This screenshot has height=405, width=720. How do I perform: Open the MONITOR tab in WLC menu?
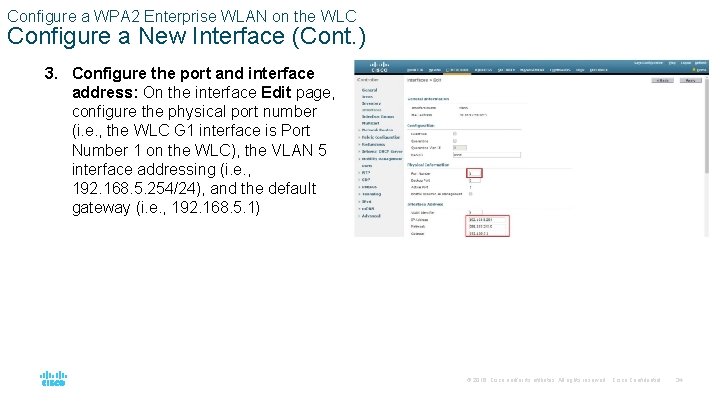(415, 70)
